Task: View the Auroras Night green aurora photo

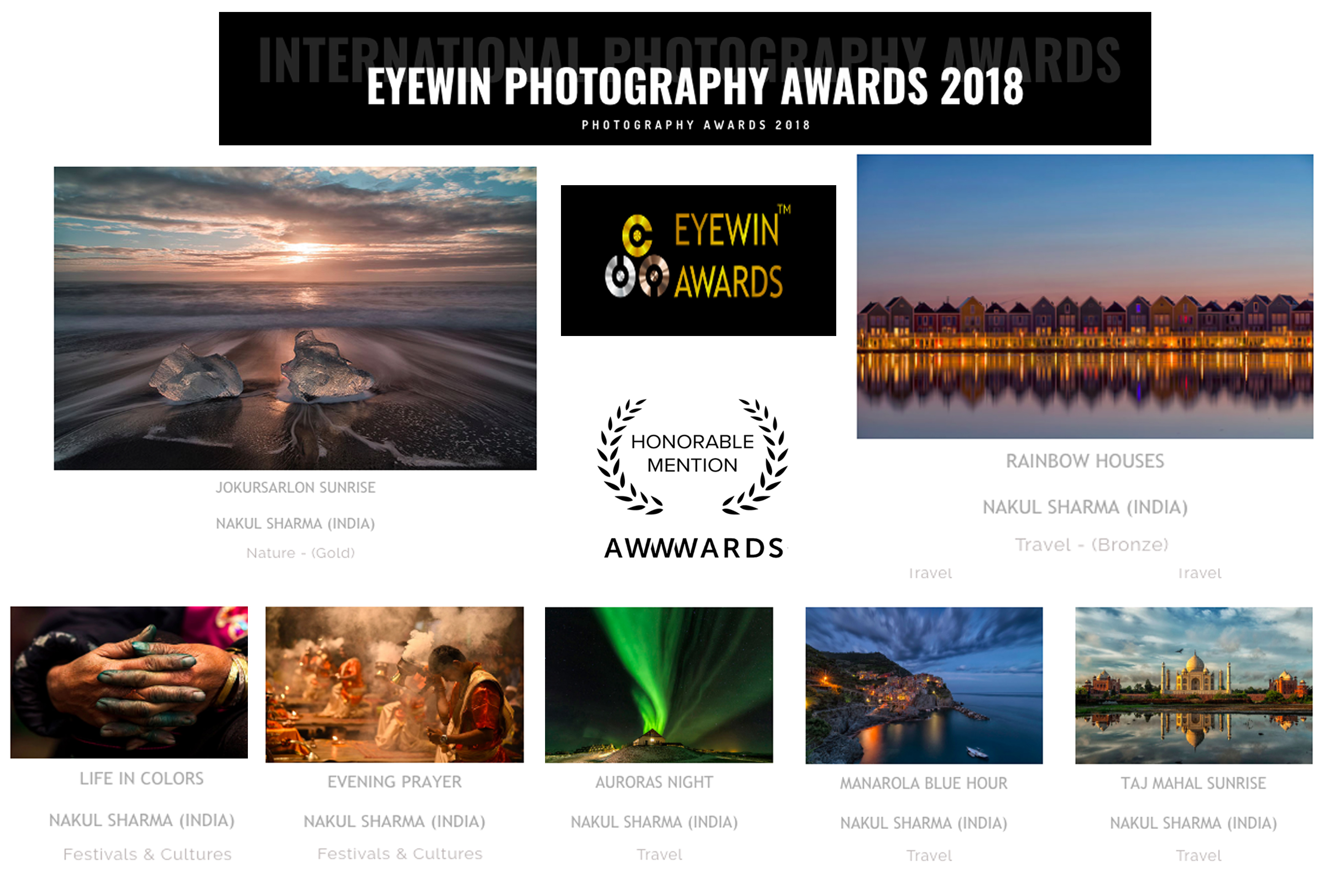Action: pos(659,684)
